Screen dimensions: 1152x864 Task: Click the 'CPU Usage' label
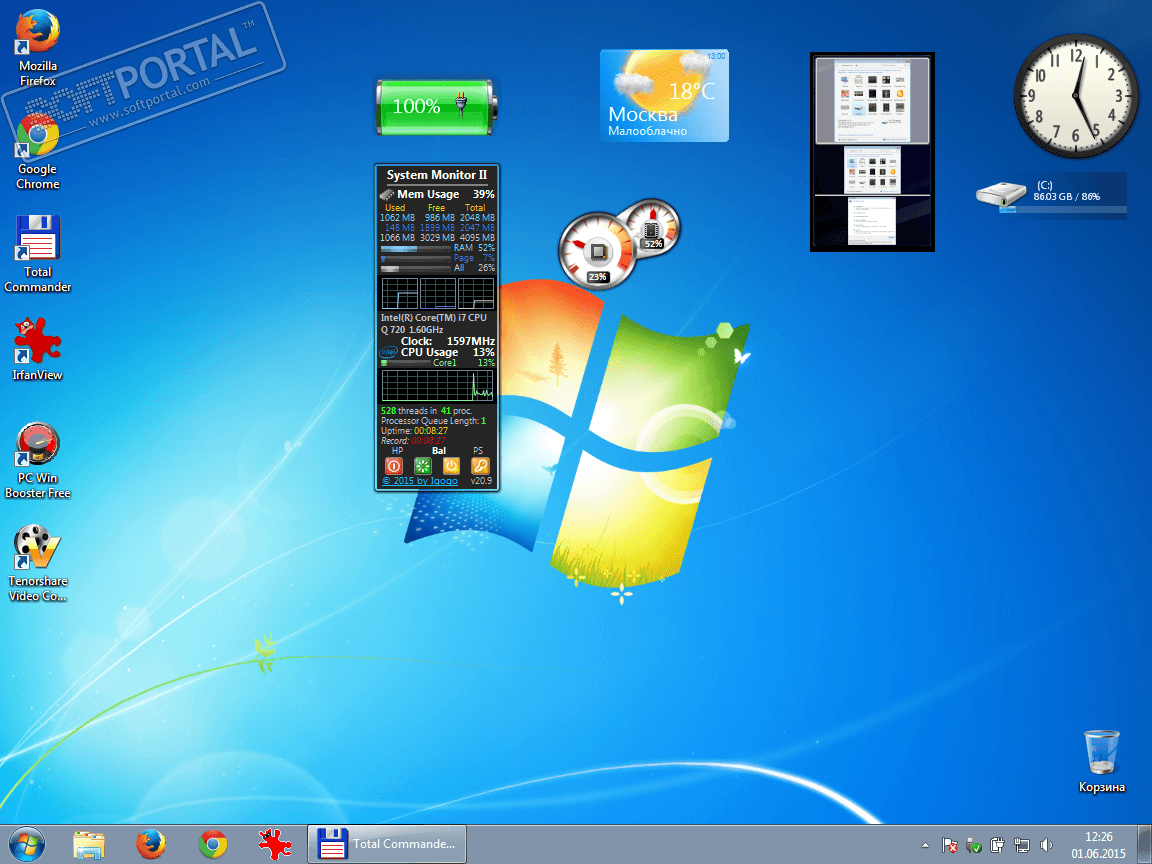[429, 353]
